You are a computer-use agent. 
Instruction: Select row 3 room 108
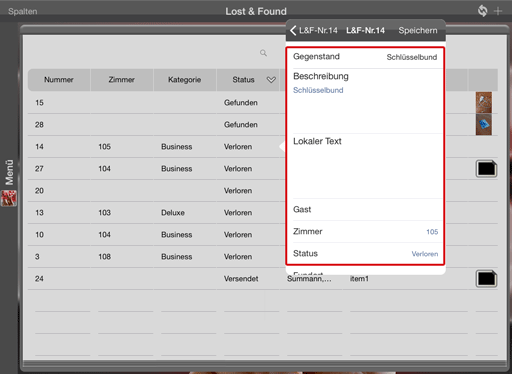pos(104,257)
